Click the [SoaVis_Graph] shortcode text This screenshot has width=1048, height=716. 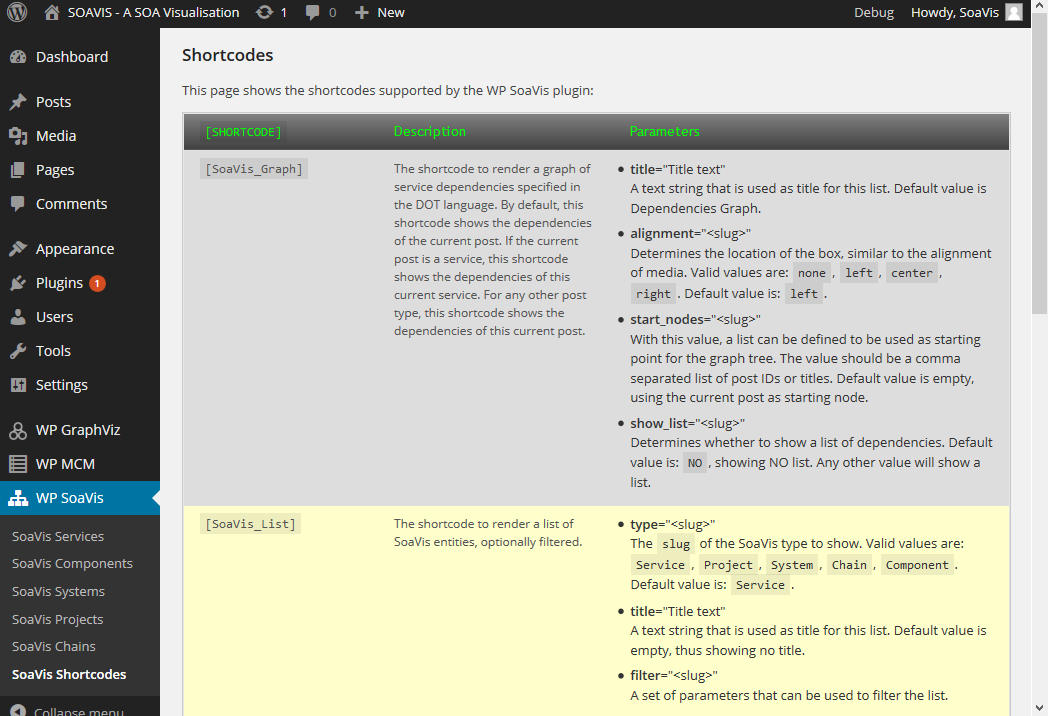[253, 169]
